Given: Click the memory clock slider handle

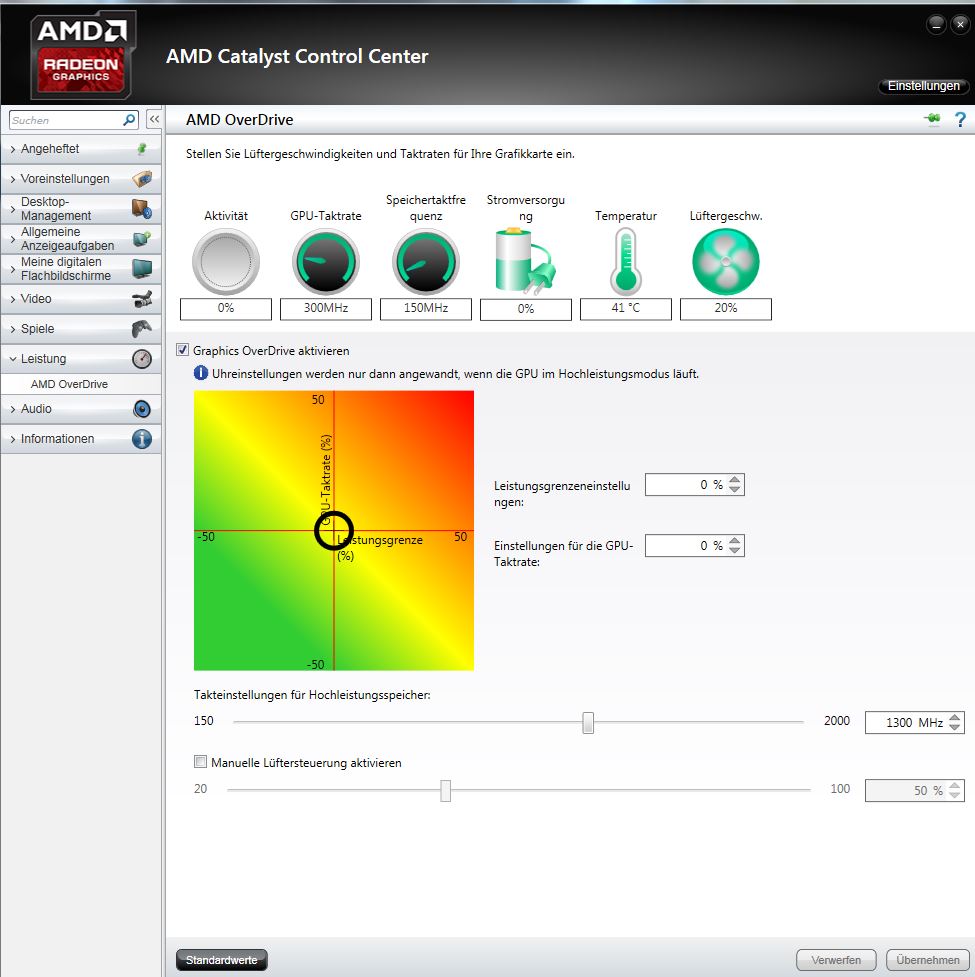Looking at the screenshot, I should [588, 723].
